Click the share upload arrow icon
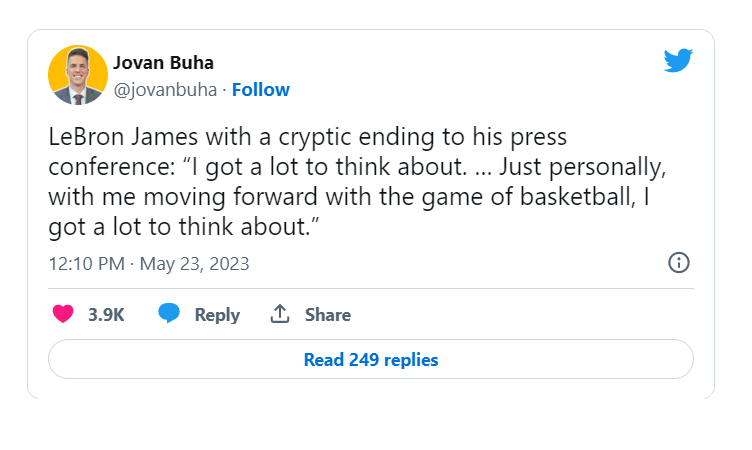The image size is (752, 450). point(280,314)
